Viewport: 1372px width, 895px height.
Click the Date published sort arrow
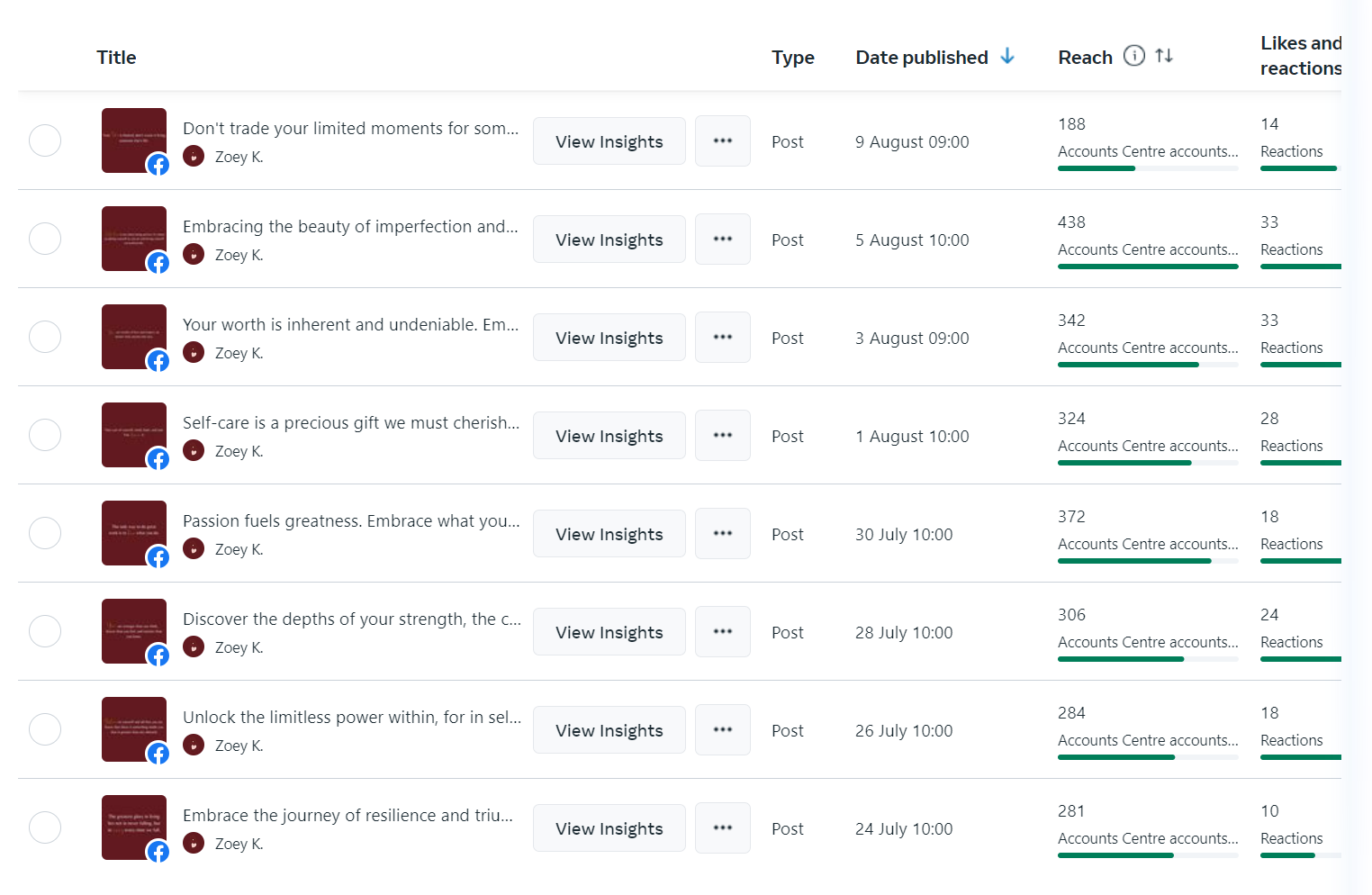(1007, 56)
